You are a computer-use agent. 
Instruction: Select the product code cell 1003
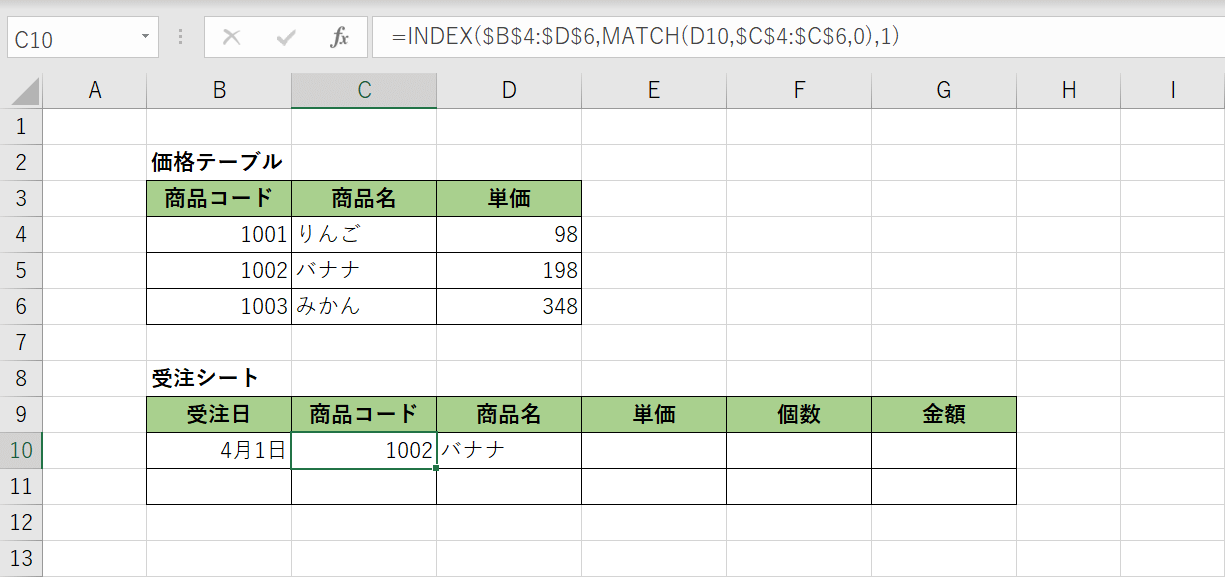[219, 307]
